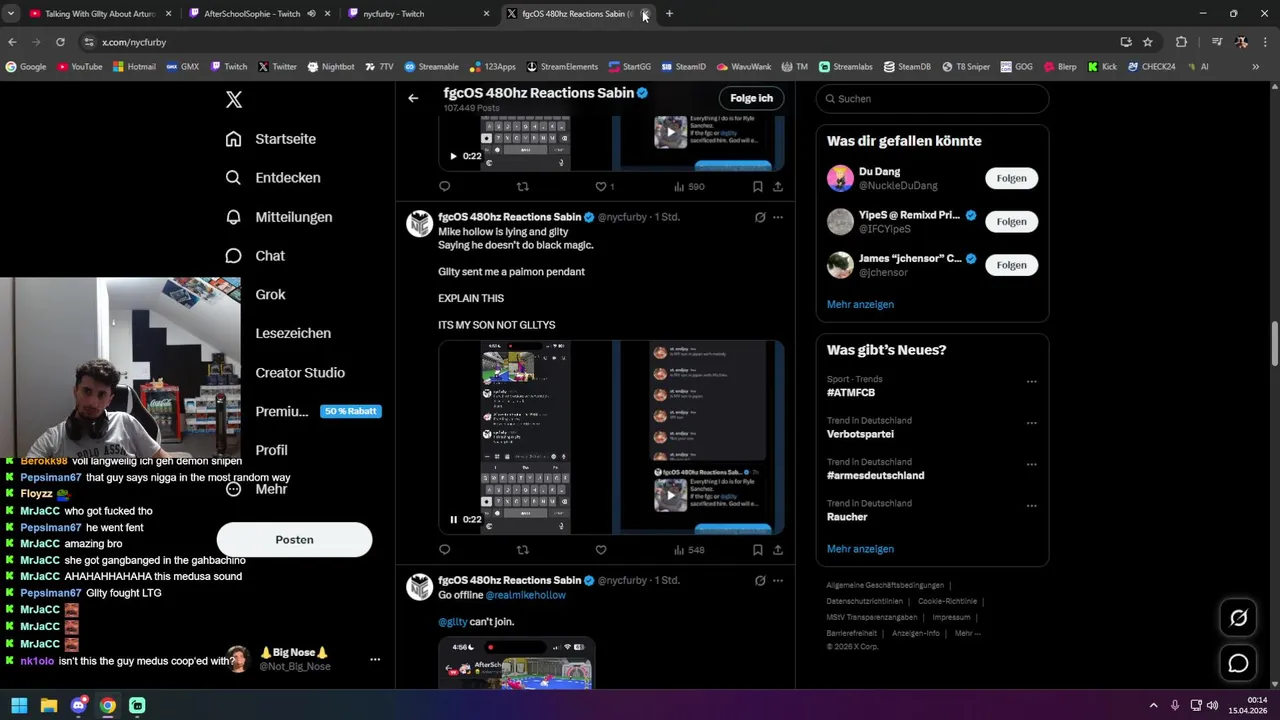Click @realmikehollow mention link
The image size is (1280, 720).
point(526,595)
